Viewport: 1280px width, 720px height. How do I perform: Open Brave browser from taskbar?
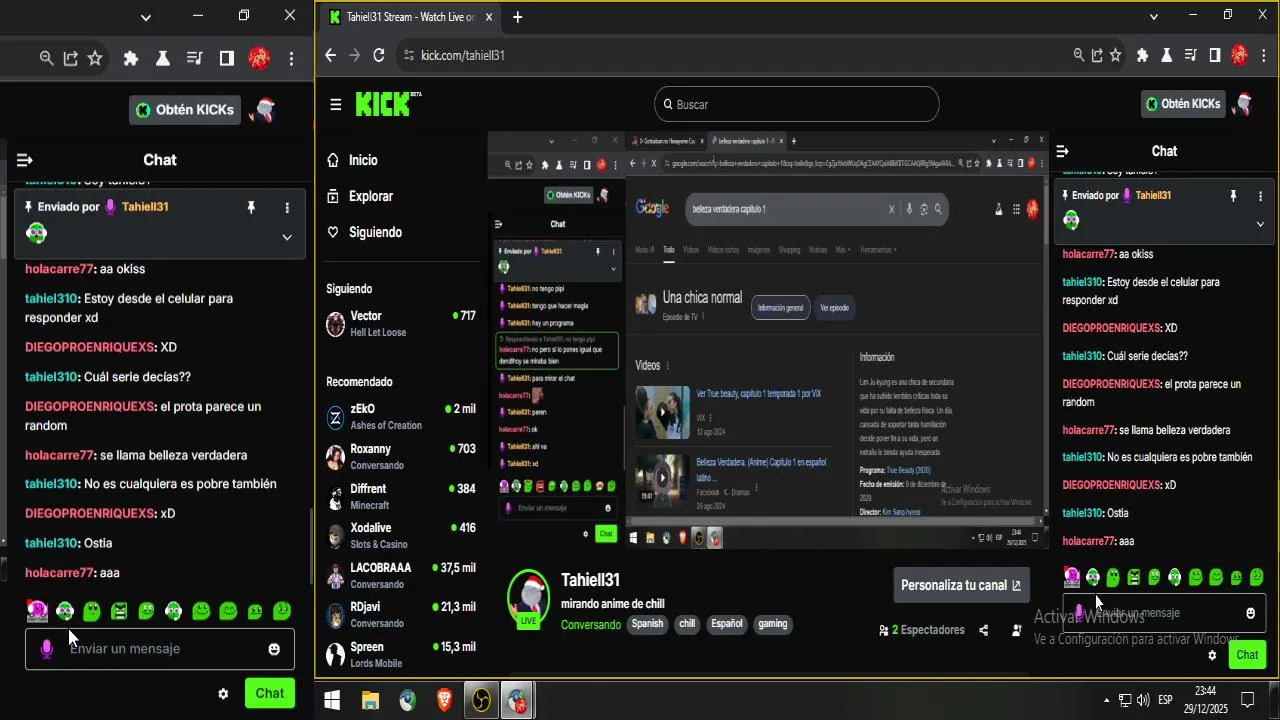click(x=445, y=701)
